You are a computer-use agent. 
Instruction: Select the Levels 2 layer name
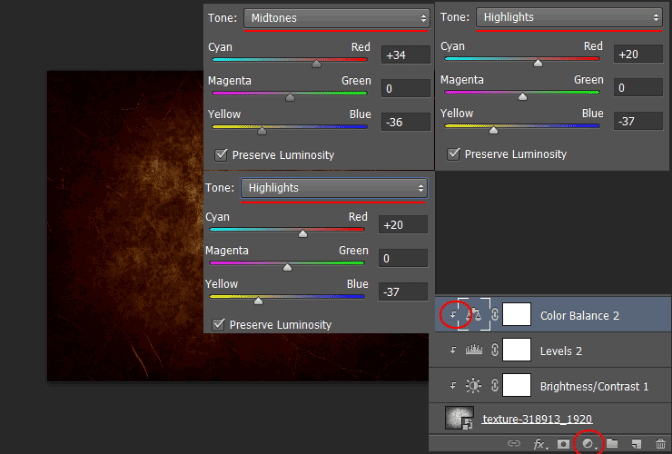pos(561,351)
